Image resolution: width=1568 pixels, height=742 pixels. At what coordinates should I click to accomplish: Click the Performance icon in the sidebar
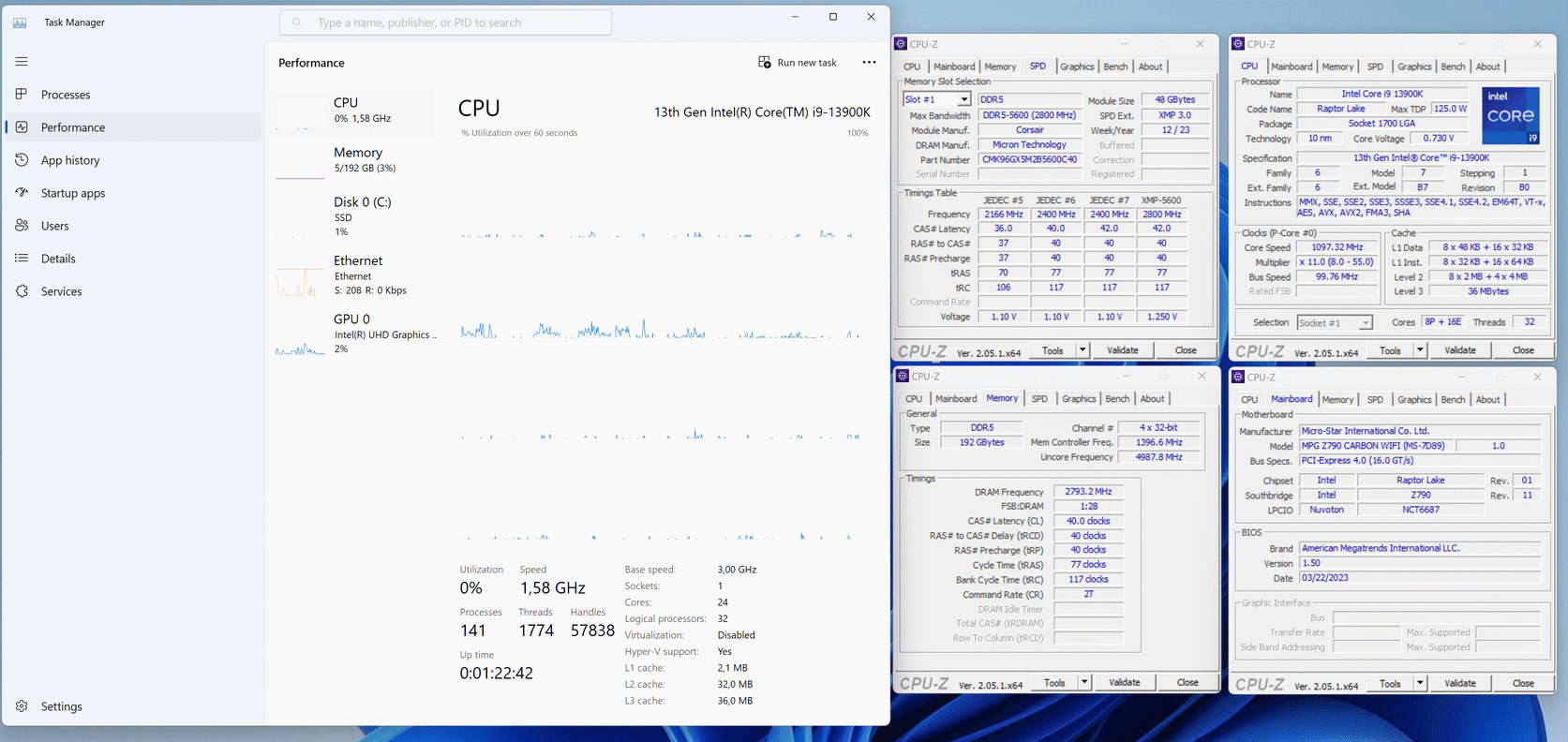(22, 127)
